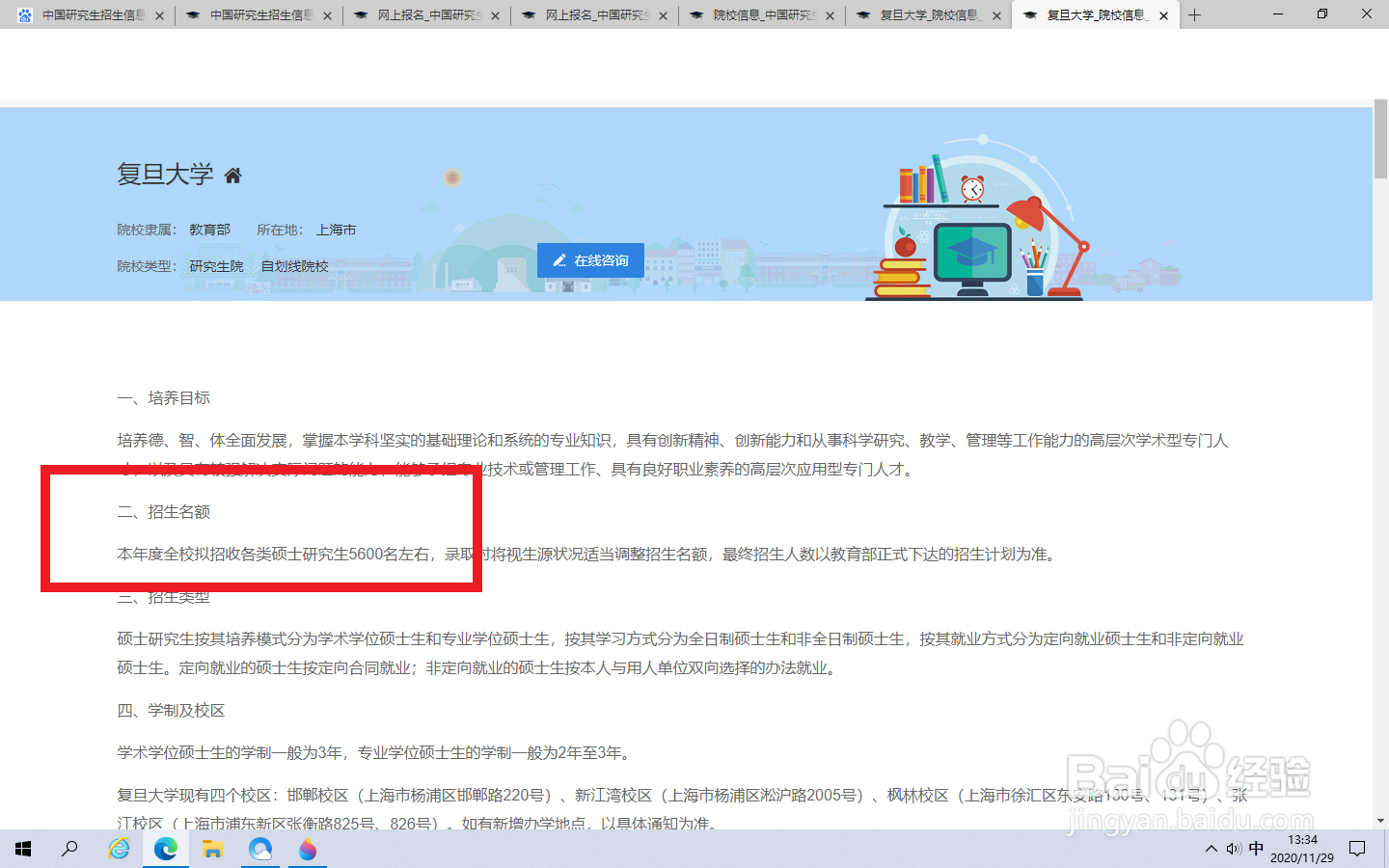Viewport: 1389px width, 868px height.
Task: Open Internet Explorer from the taskbar
Action: click(x=118, y=850)
